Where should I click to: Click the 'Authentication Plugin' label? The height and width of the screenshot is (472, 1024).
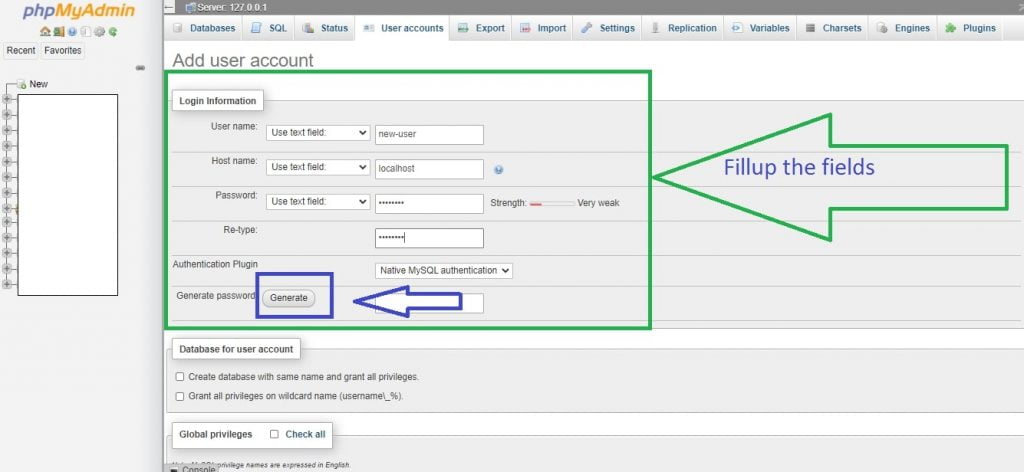click(215, 264)
